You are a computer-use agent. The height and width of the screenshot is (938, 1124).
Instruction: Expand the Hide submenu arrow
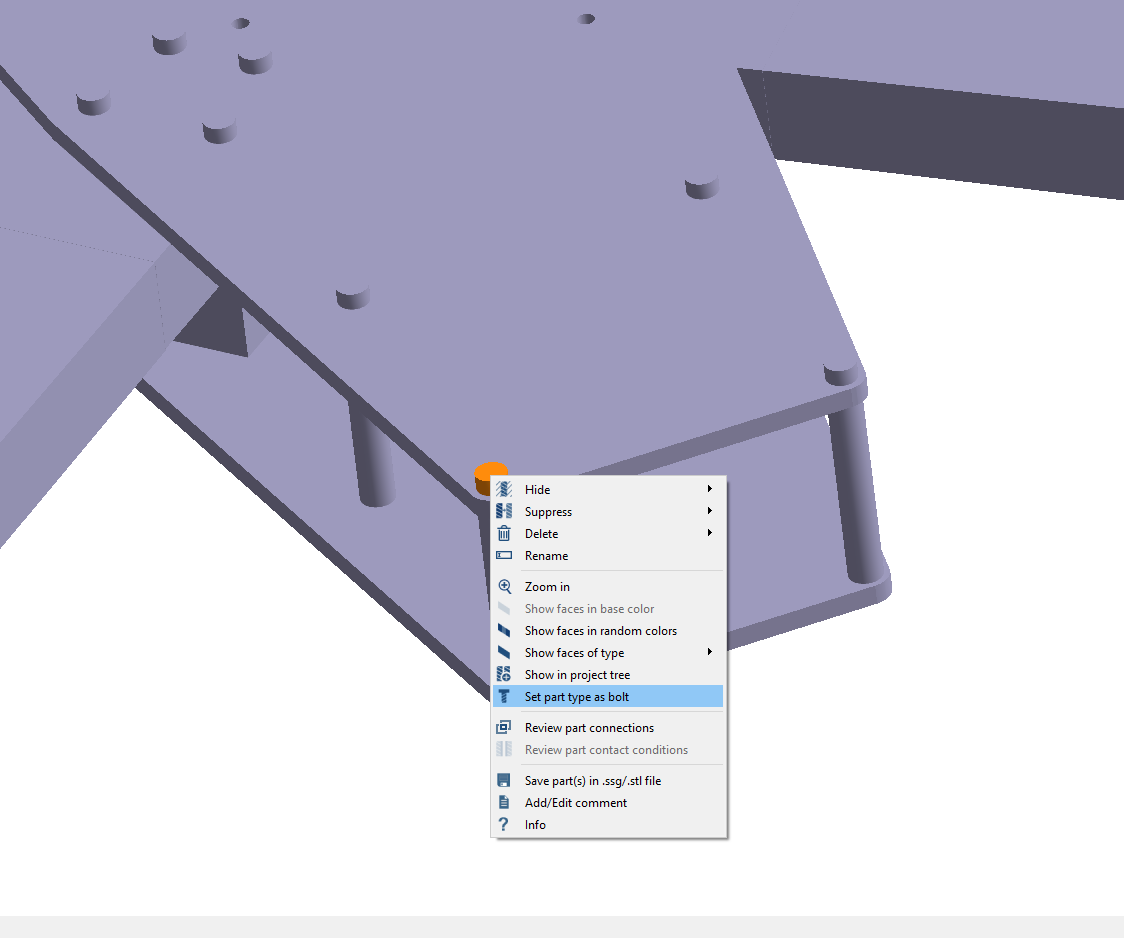(x=709, y=490)
